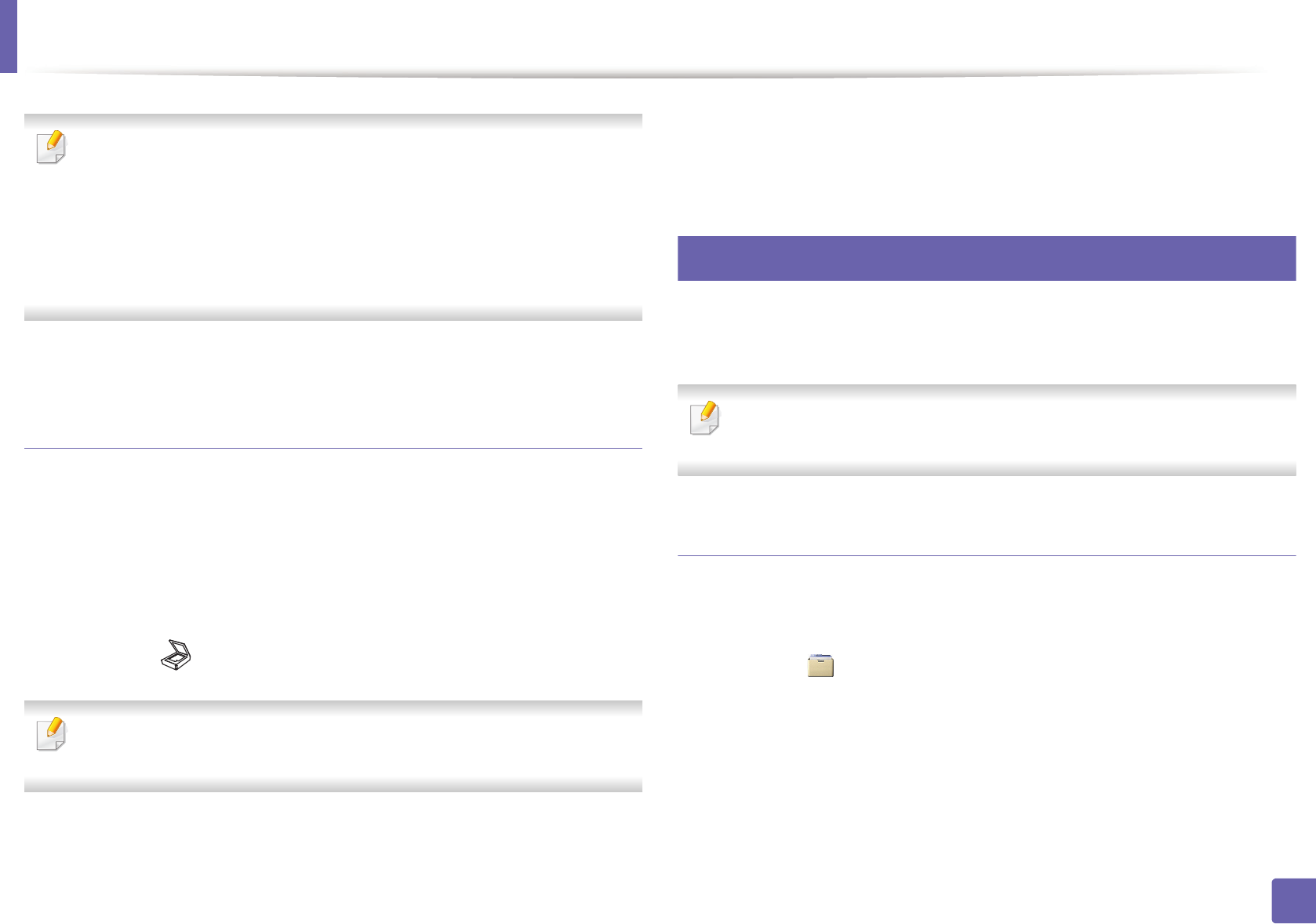
Task: Click the thin divider line in the left column
Action: (x=333, y=449)
